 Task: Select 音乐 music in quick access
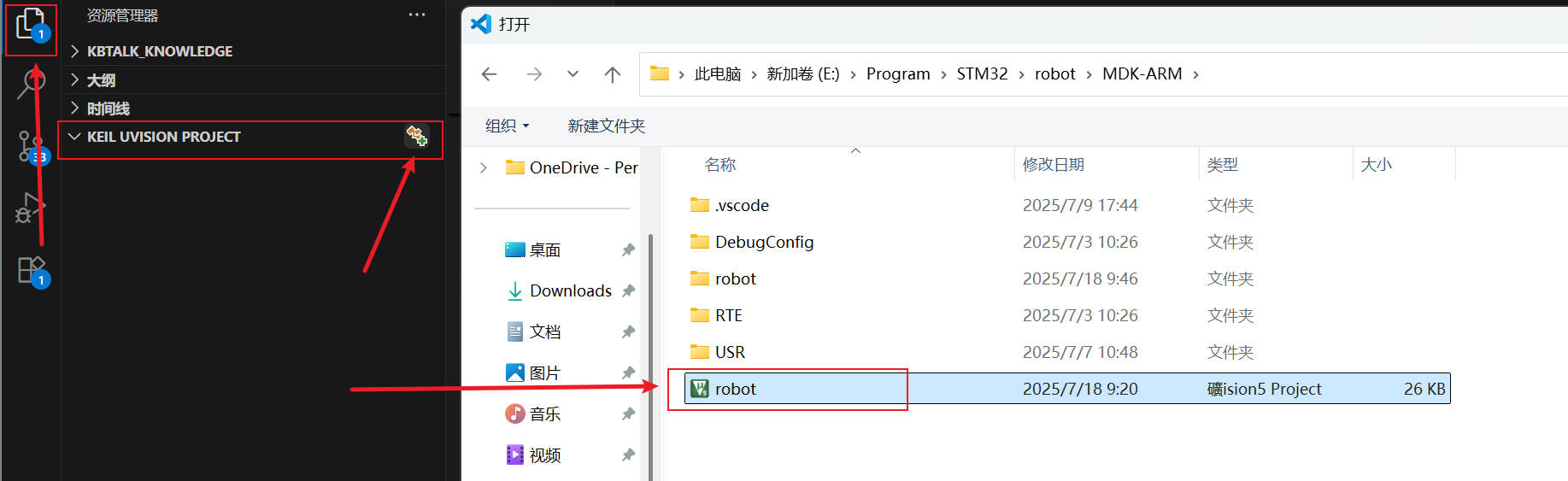coord(533,414)
